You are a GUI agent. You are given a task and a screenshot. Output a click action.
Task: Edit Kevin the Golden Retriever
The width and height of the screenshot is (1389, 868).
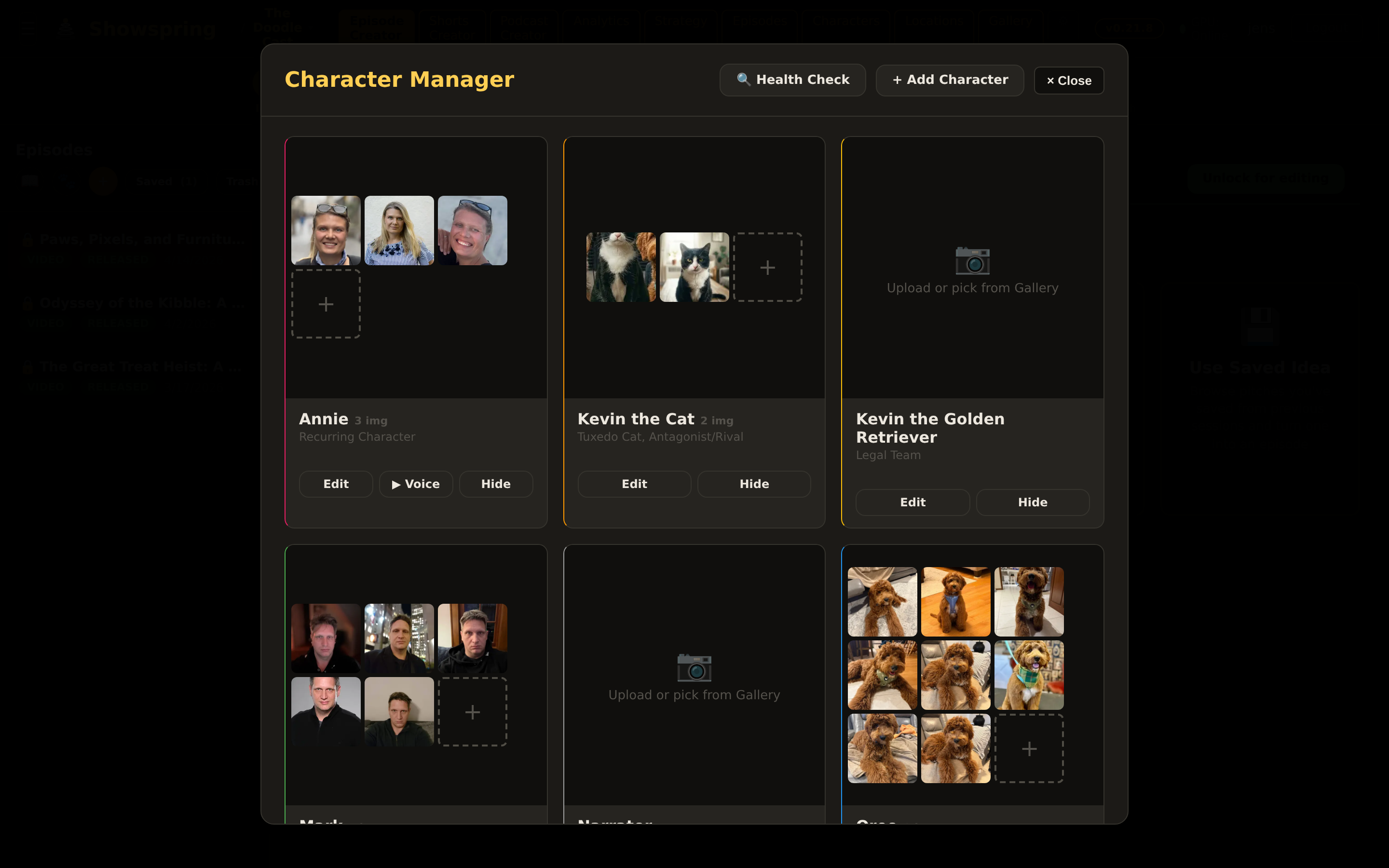(912, 502)
